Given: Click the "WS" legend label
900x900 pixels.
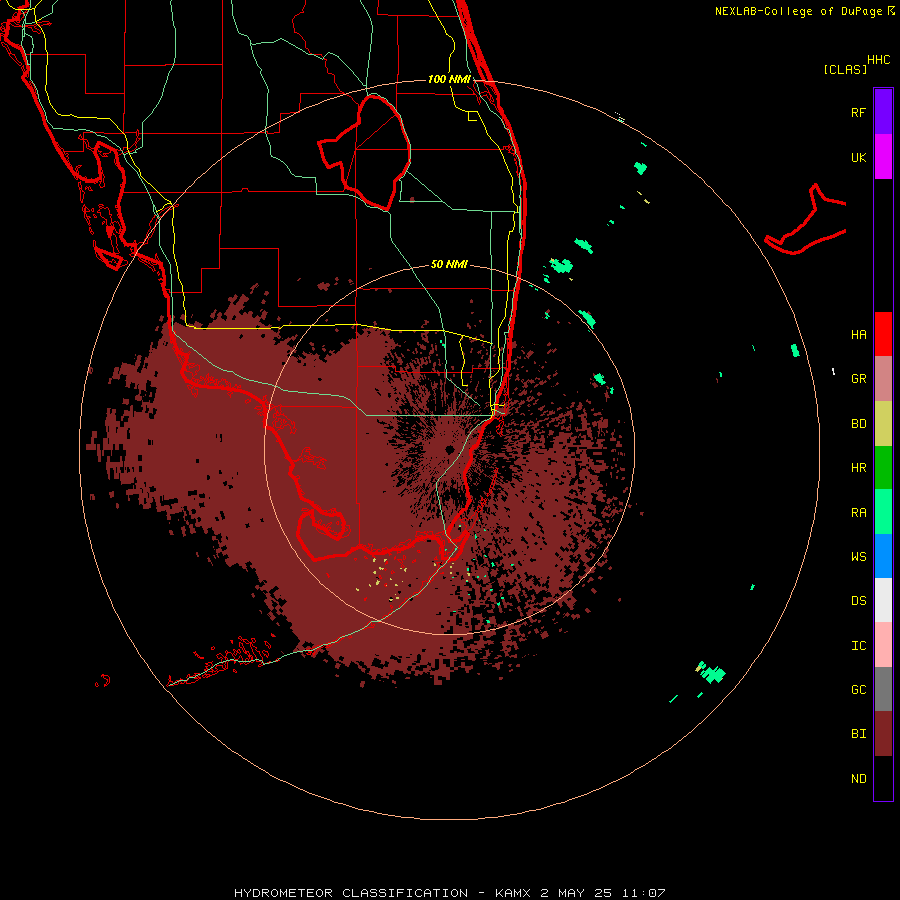Looking at the screenshot, I should [858, 557].
